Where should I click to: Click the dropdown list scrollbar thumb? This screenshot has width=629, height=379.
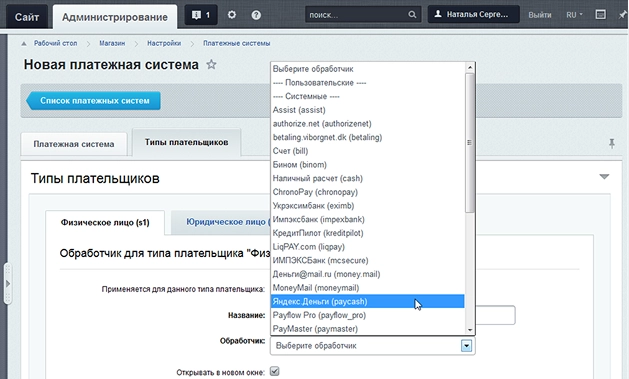(470, 143)
